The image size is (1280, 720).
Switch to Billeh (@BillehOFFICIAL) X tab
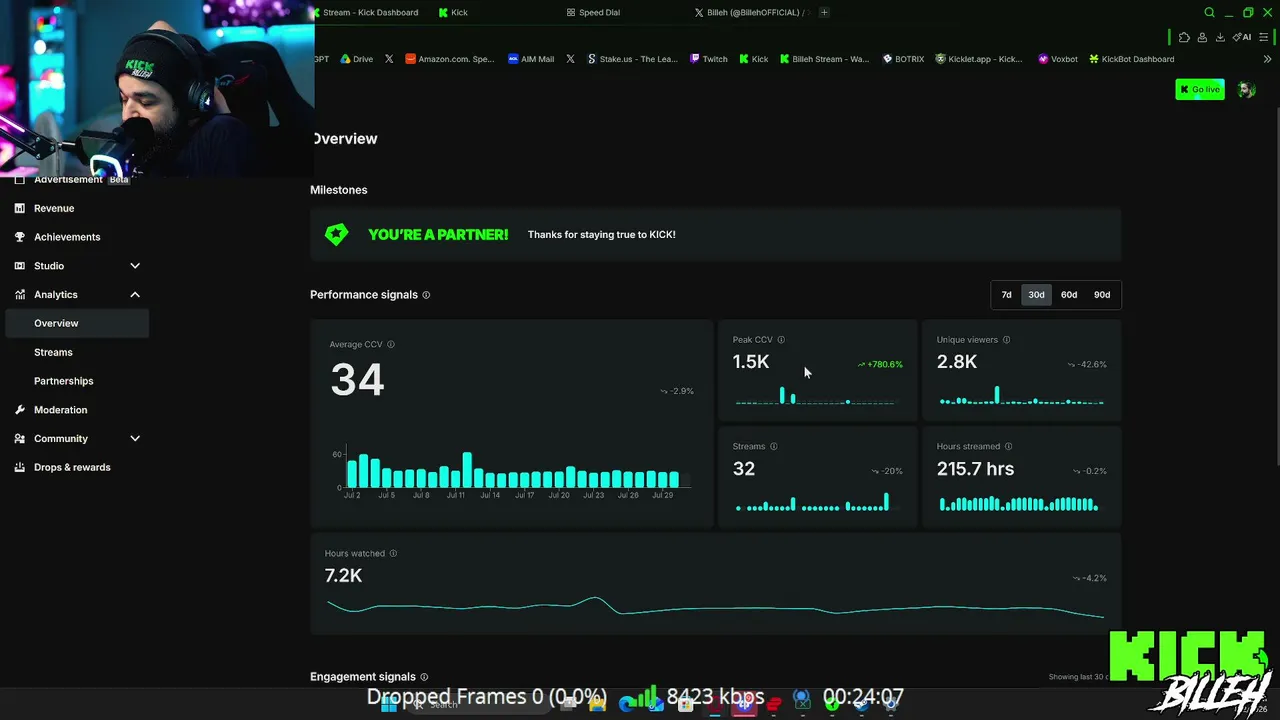[752, 13]
